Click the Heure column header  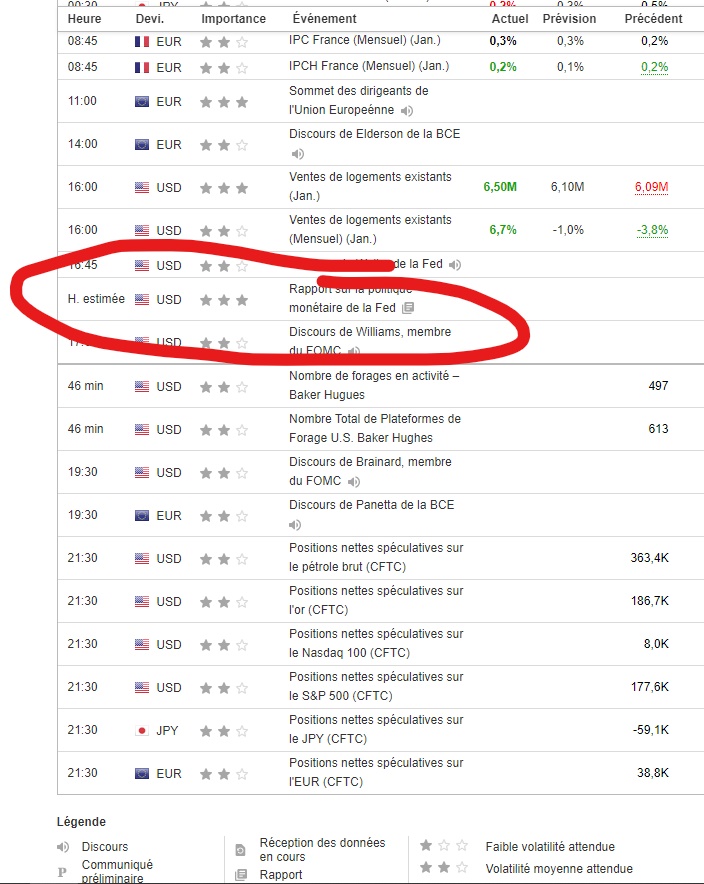tap(85, 19)
